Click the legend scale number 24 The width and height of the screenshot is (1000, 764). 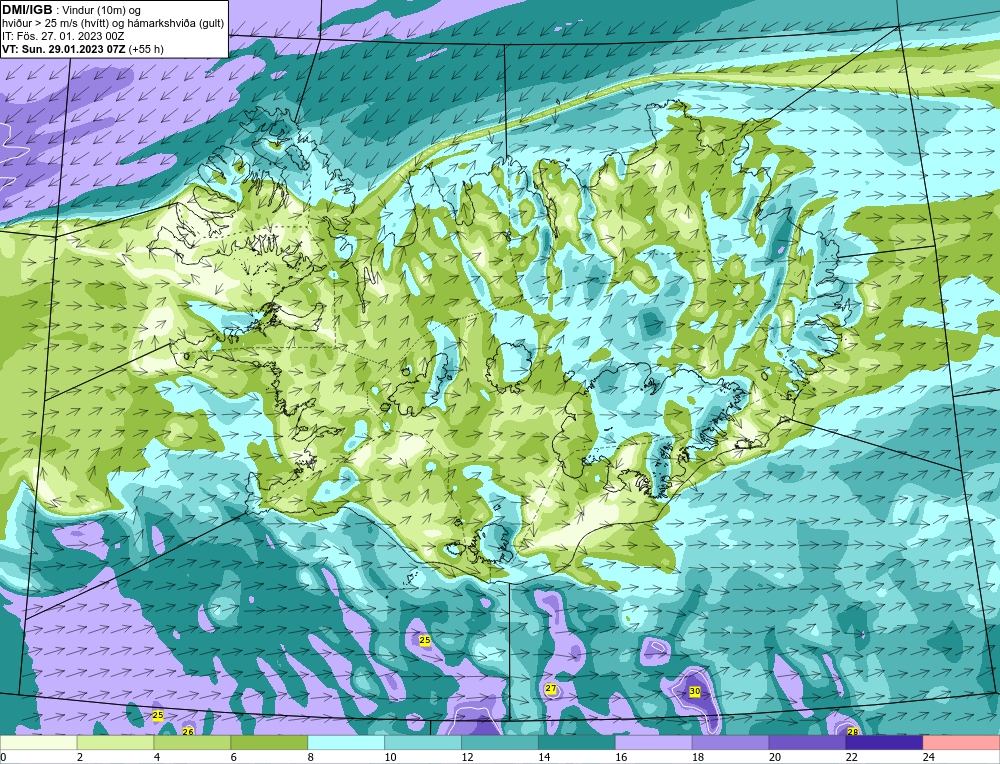[x=928, y=758]
